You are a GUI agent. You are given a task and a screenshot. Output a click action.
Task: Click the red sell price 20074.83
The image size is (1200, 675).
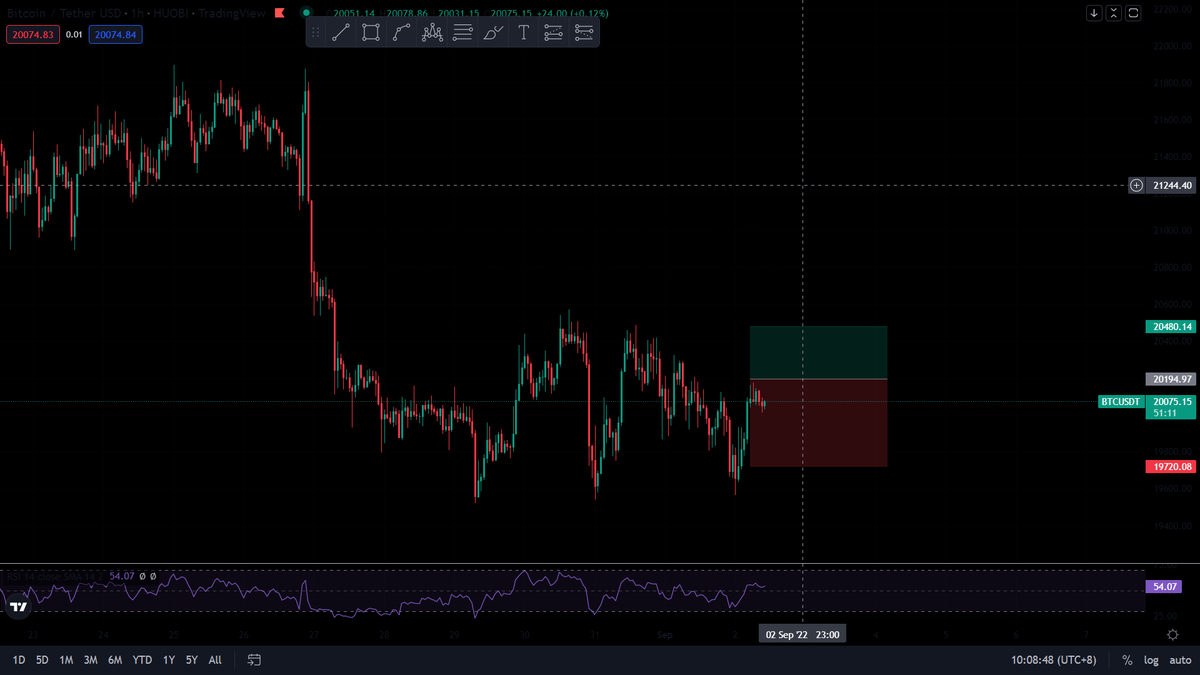tap(33, 34)
